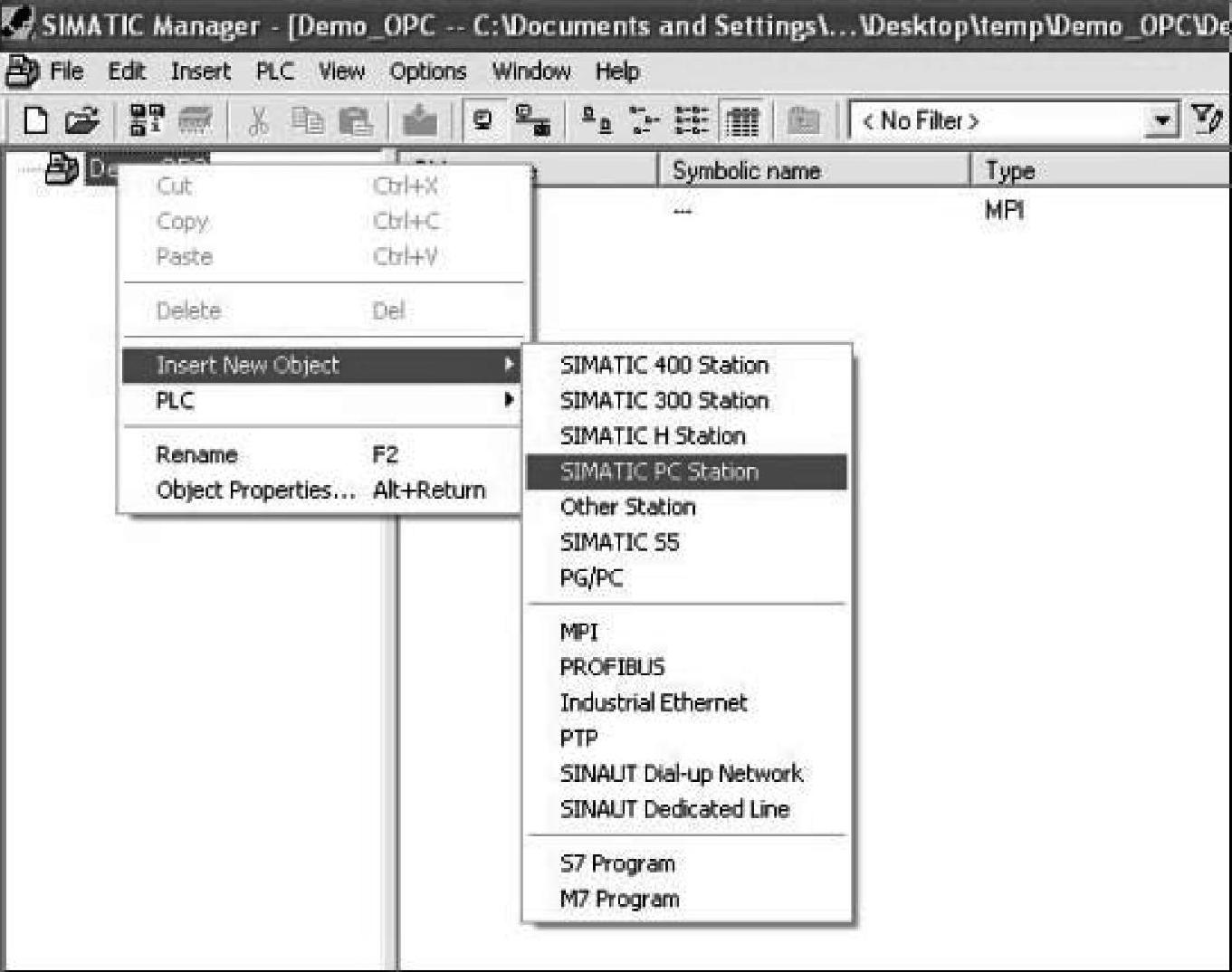The image size is (1232, 972).
Task: Open the No Filter dropdown arrow
Action: (1162, 120)
